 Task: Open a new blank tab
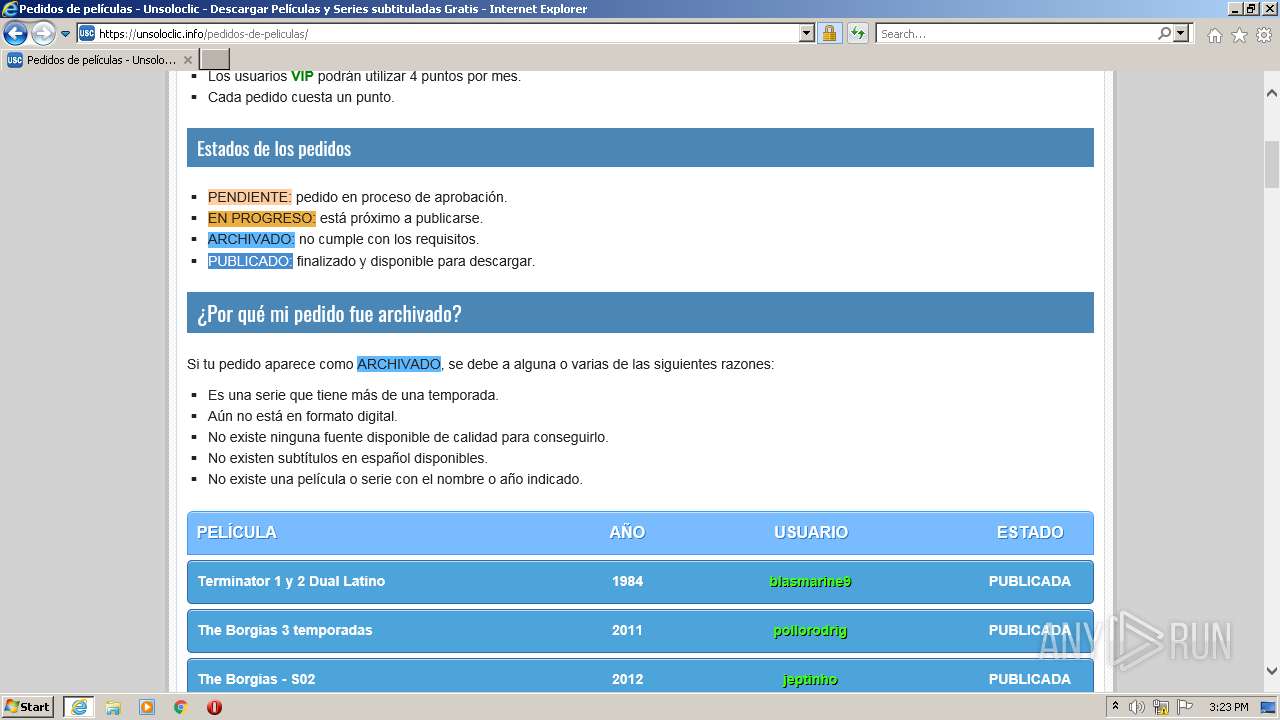(x=215, y=60)
